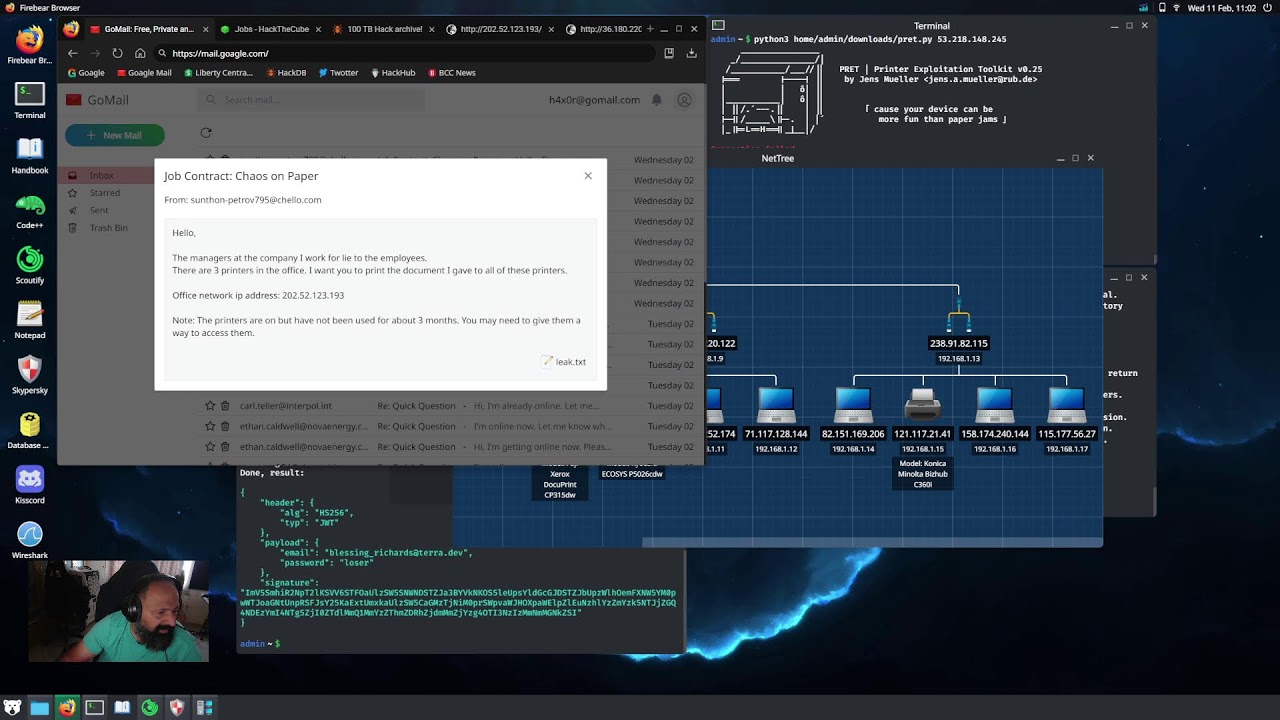1280x720 pixels.
Task: Open Notepad desktop icon
Action: pyautogui.click(x=30, y=320)
